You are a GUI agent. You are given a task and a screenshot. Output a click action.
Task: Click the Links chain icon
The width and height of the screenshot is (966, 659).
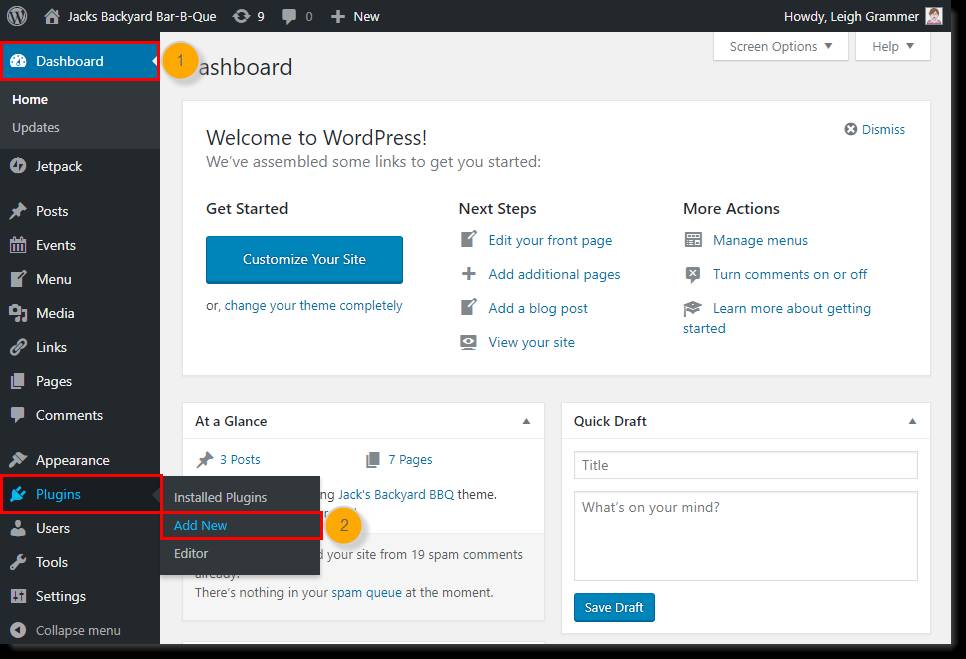(x=18, y=347)
